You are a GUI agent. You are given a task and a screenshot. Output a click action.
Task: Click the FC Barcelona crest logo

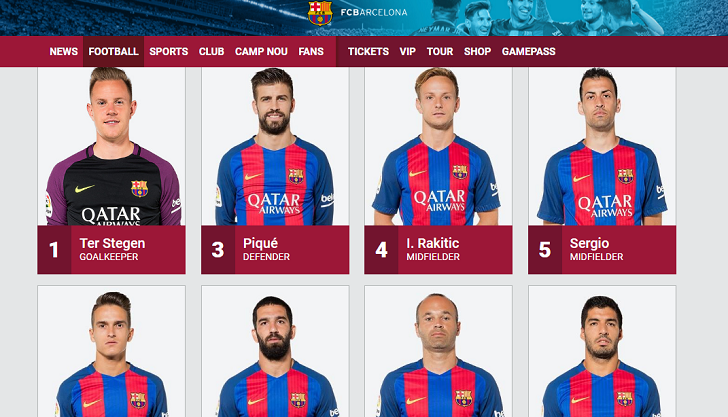pyautogui.click(x=320, y=13)
